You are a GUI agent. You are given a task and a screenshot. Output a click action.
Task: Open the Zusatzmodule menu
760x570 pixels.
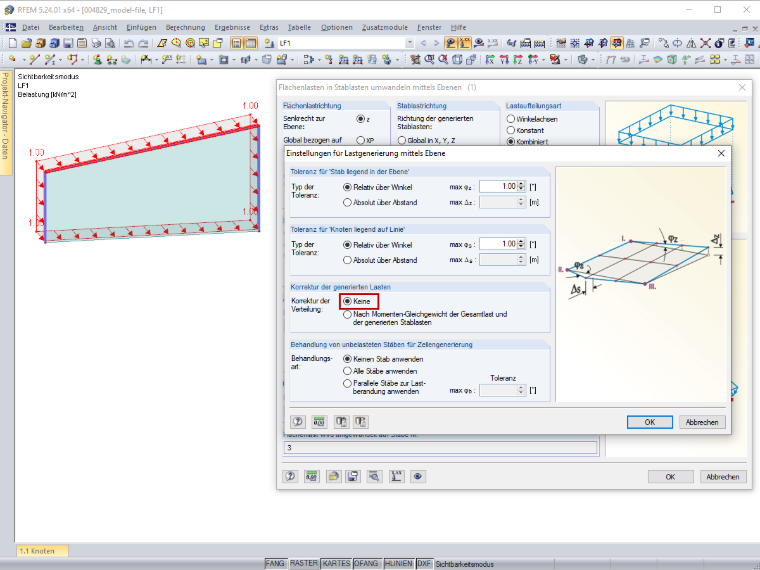click(385, 28)
